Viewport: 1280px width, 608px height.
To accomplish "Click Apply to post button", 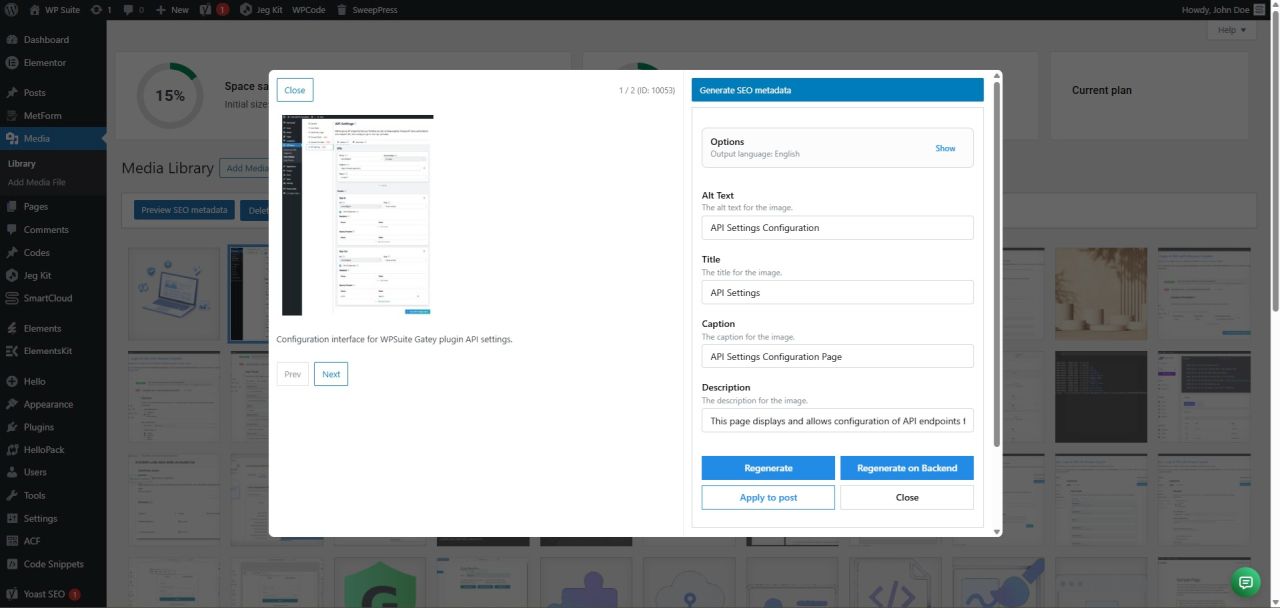I will [768, 497].
